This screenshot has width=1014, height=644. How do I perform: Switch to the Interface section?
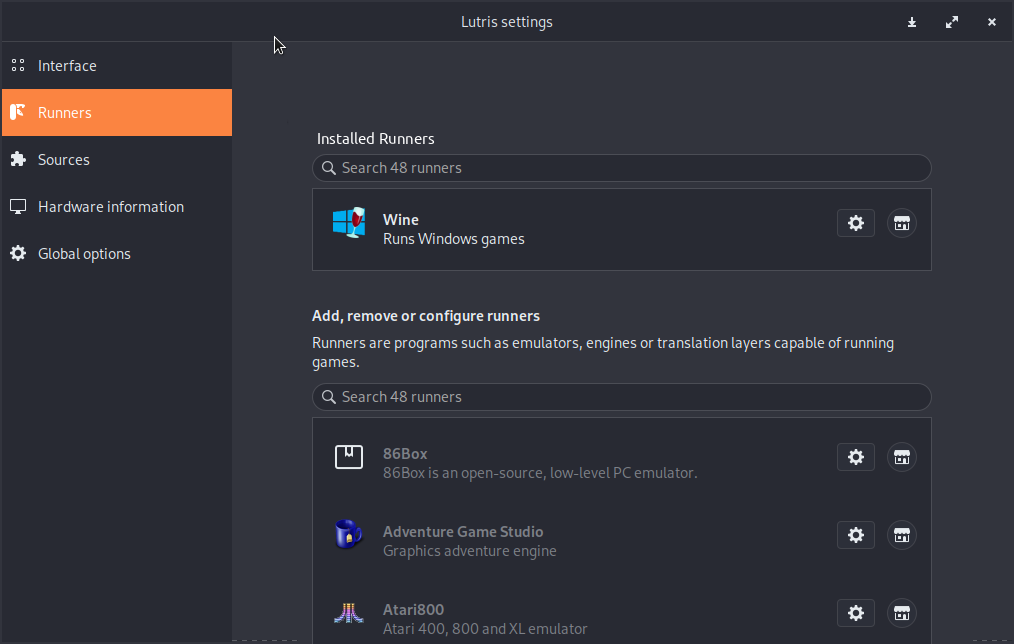67,65
